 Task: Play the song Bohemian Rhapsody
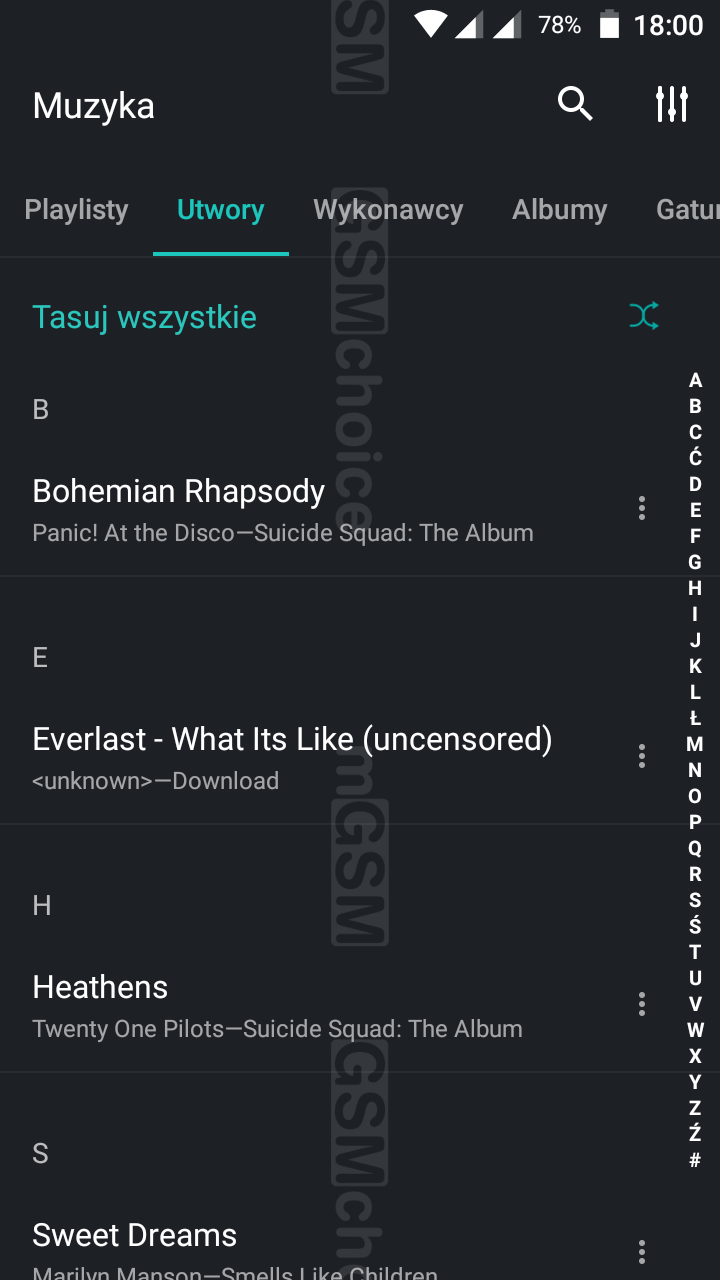179,492
